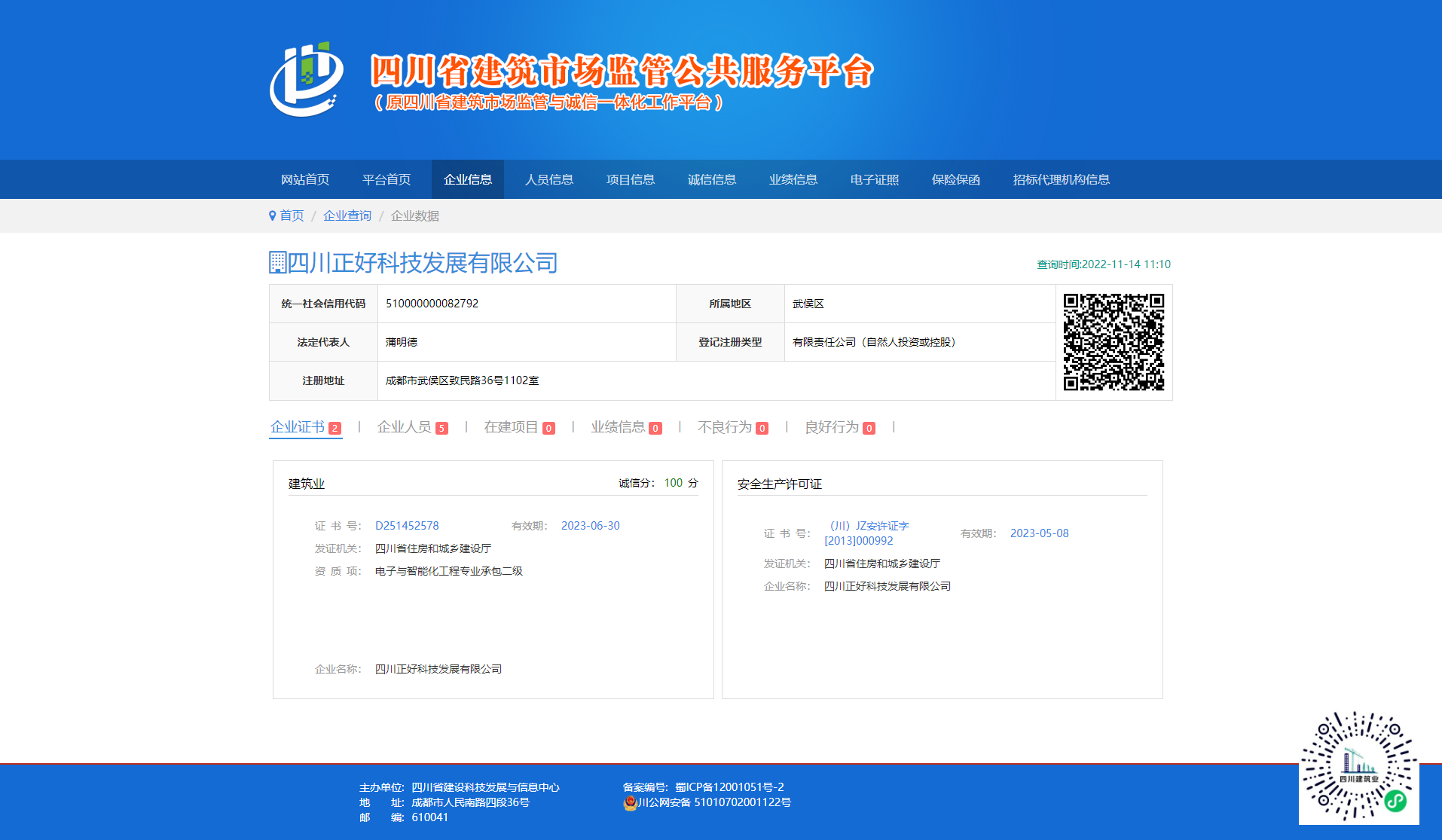The image size is (1442, 840).
Task: Click the 川公网安备 51010702001122号 link
Action: click(x=714, y=802)
